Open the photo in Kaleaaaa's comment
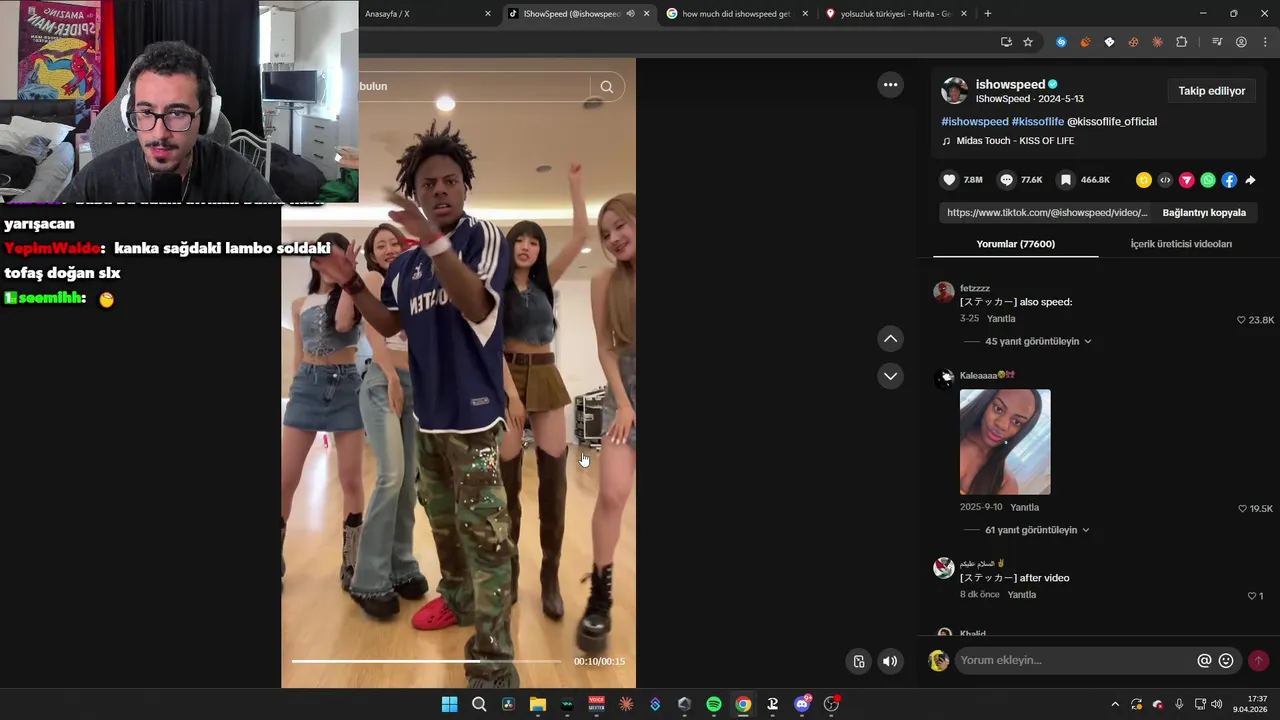The height and width of the screenshot is (720, 1280). [x=1005, y=442]
